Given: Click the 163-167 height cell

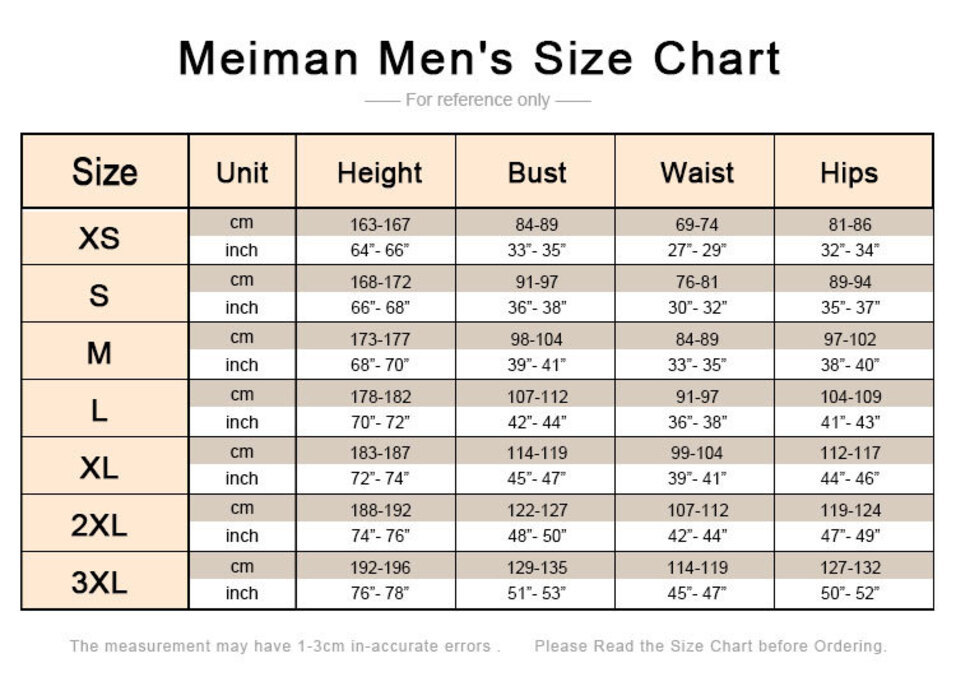Looking at the screenshot, I should 380,225.
